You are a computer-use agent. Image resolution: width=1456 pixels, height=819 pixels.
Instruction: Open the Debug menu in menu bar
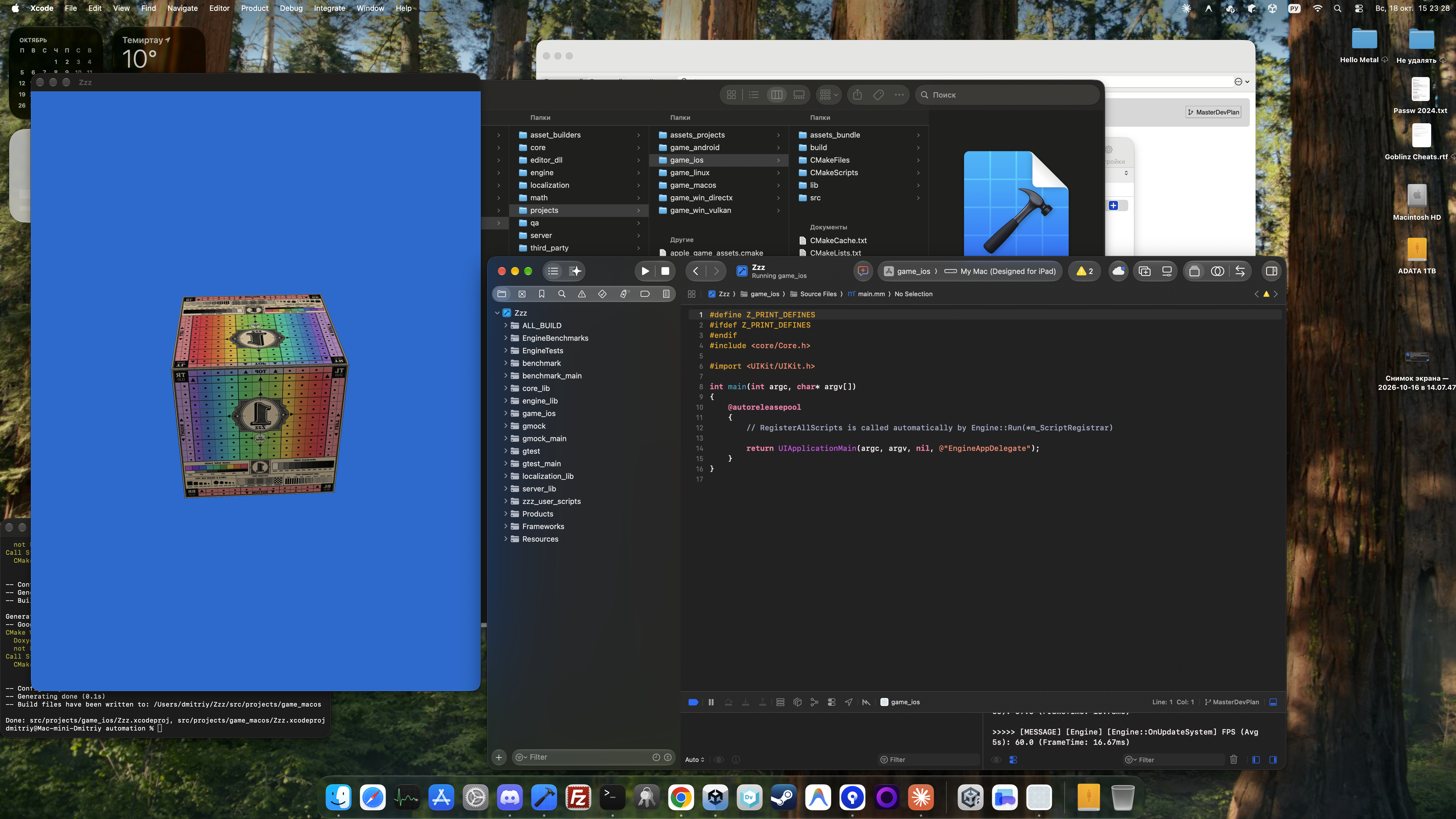(x=291, y=8)
